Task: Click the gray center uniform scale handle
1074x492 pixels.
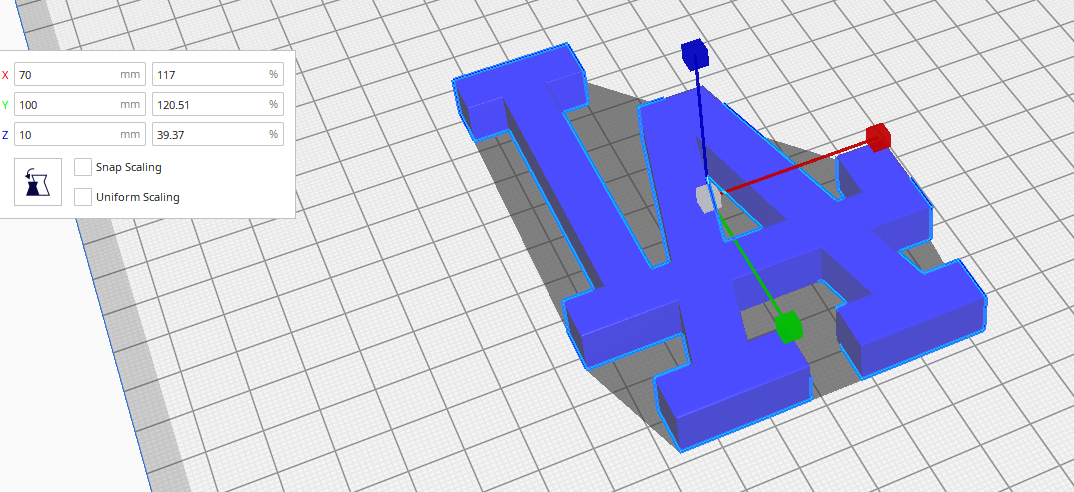Action: coord(708,197)
